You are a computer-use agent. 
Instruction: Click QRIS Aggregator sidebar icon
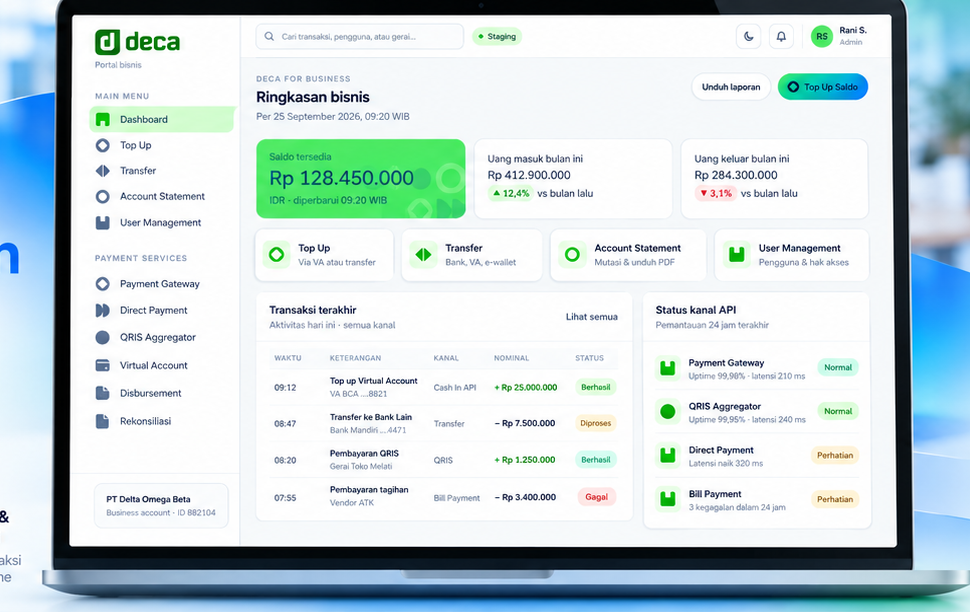point(103,337)
